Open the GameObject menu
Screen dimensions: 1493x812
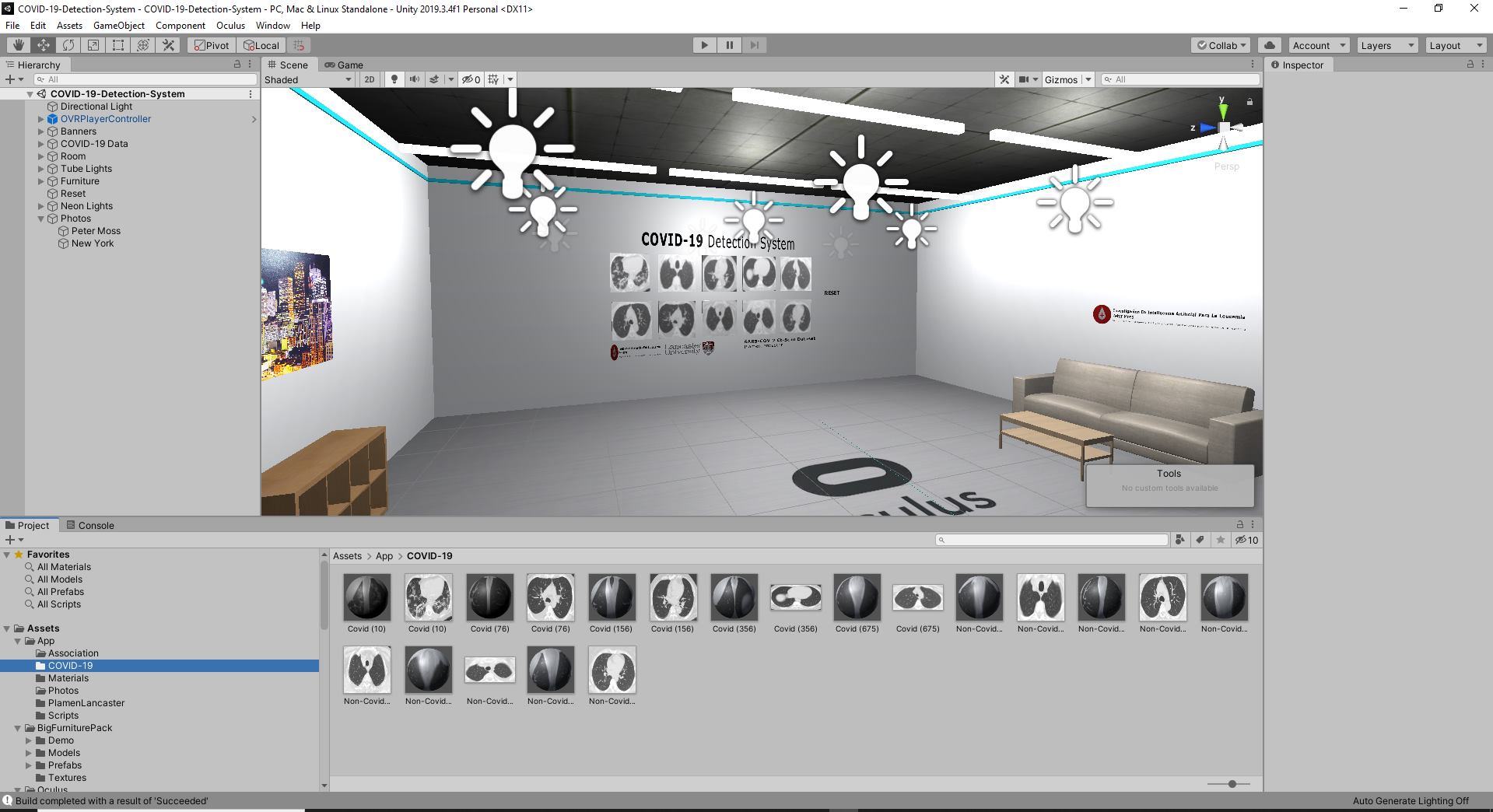[118, 25]
